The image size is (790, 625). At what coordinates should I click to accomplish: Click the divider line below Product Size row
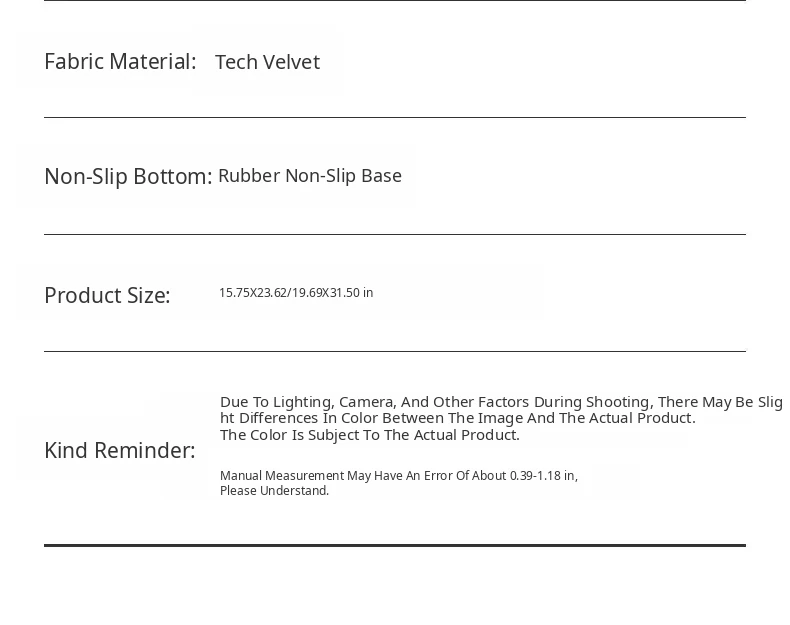395,352
